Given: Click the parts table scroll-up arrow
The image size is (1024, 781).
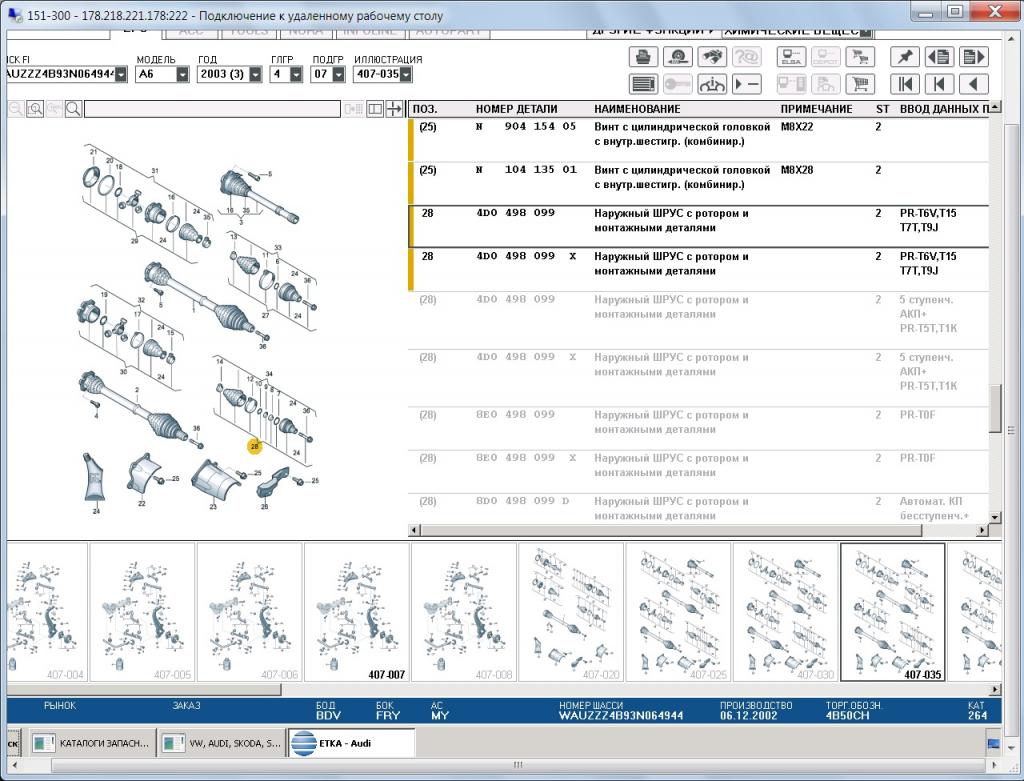Looking at the screenshot, I should click(995, 106).
